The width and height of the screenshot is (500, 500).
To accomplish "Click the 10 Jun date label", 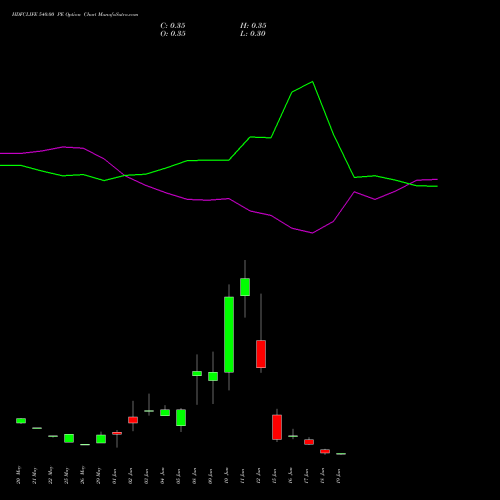I will coord(226,476).
